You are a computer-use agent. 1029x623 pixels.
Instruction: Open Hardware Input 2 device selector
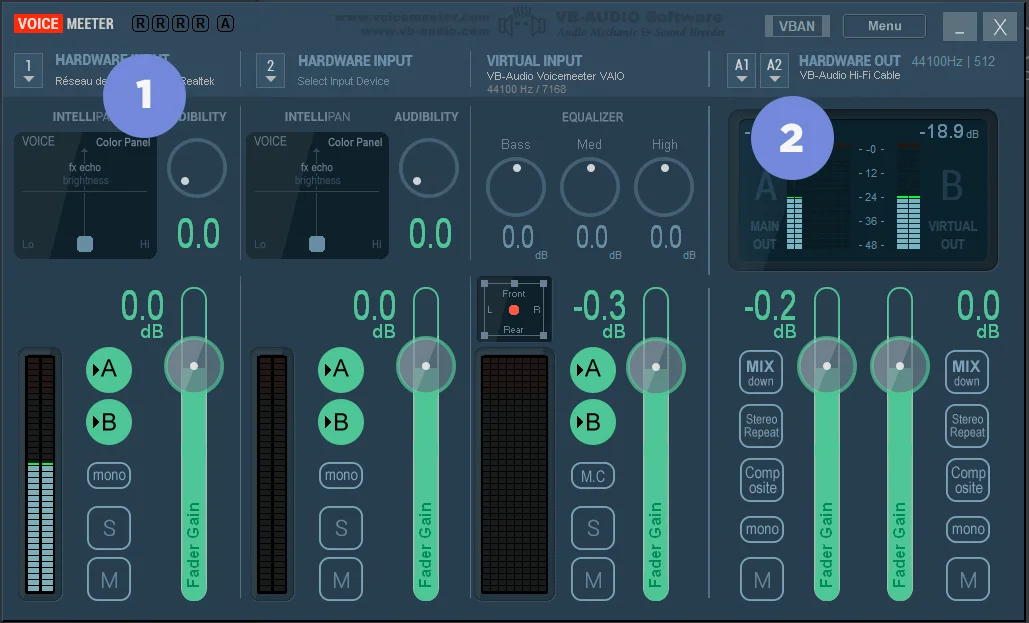270,70
